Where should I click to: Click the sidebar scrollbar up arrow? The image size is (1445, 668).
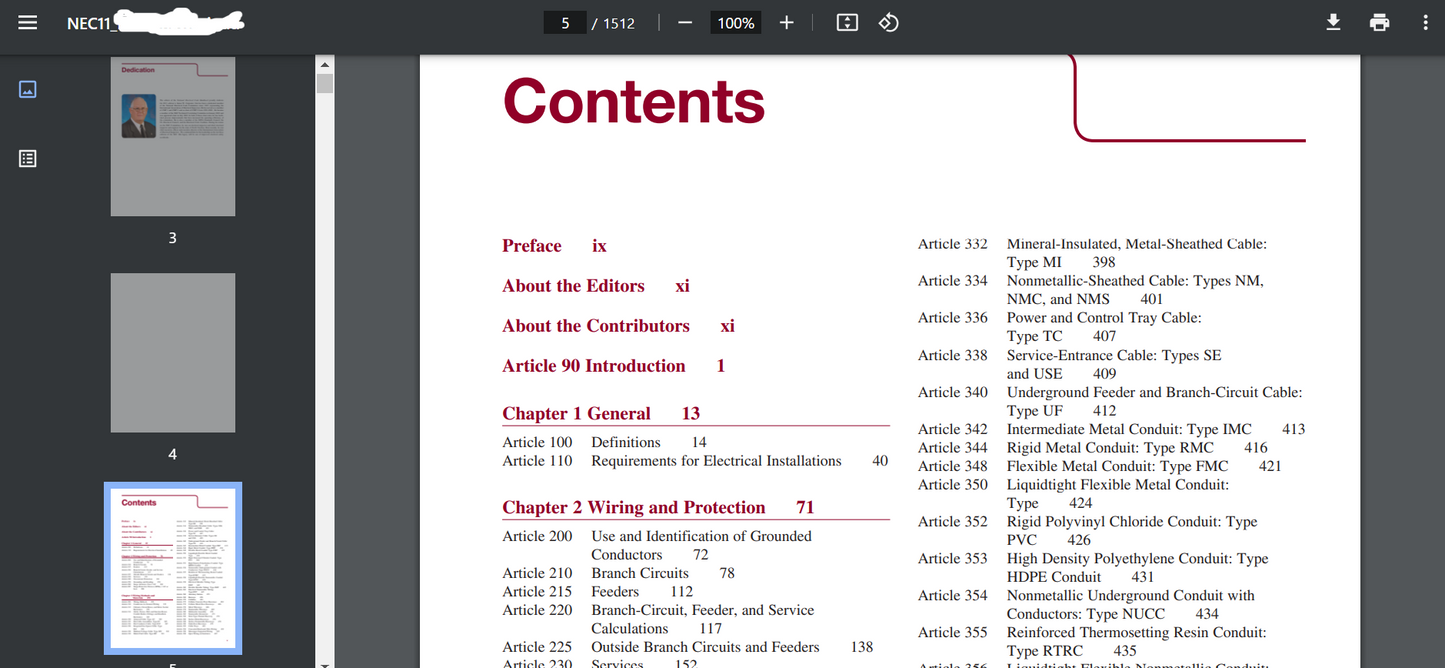pyautogui.click(x=324, y=63)
